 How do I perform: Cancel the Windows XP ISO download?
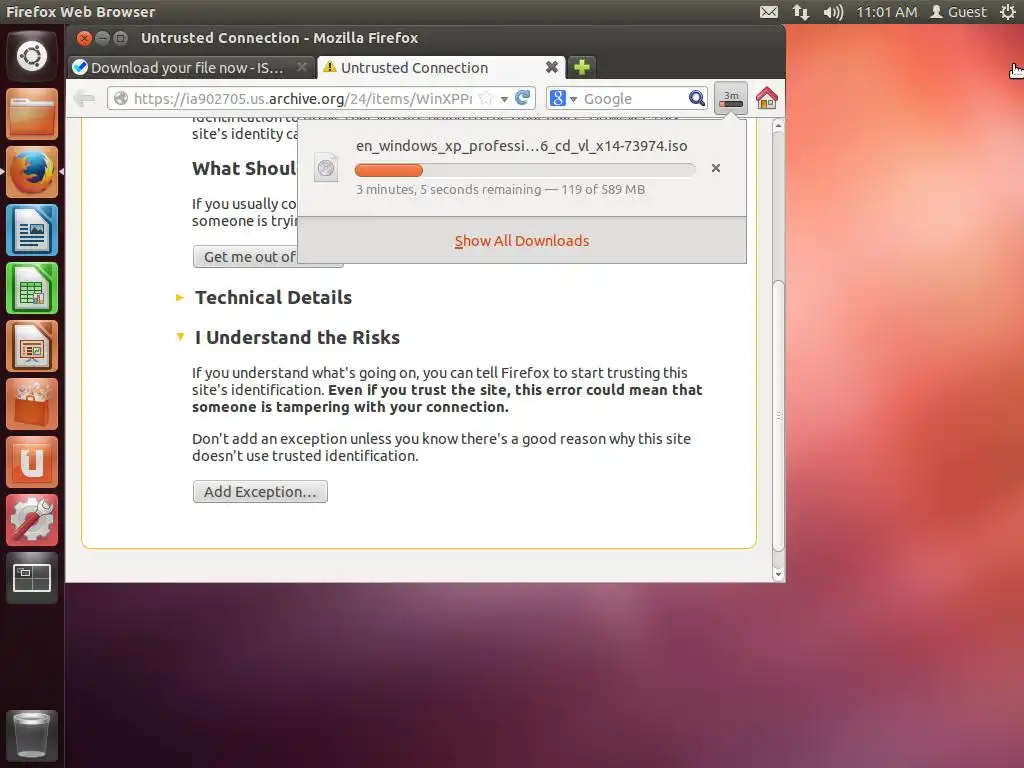point(716,168)
